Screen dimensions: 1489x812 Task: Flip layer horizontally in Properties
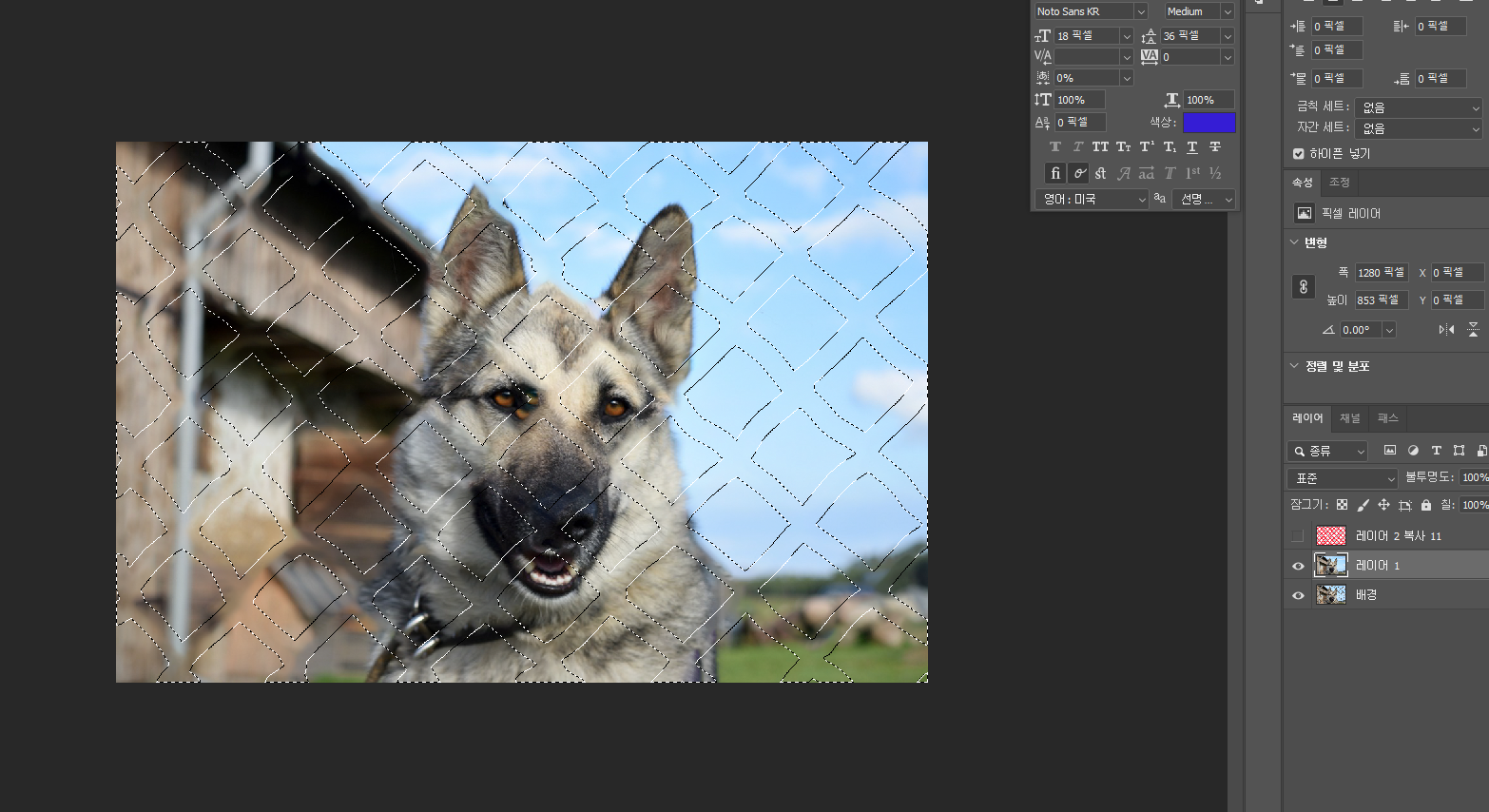click(x=1446, y=330)
